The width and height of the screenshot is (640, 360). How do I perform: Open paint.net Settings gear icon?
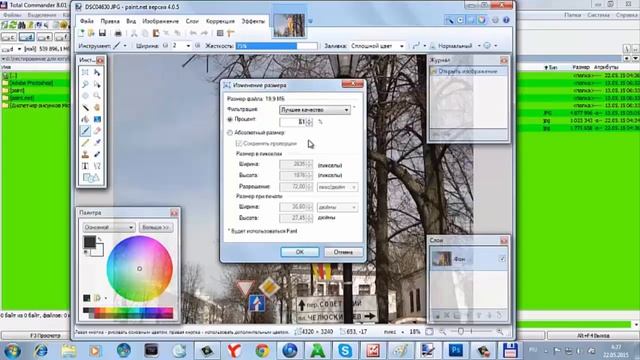pyautogui.click(x=495, y=20)
